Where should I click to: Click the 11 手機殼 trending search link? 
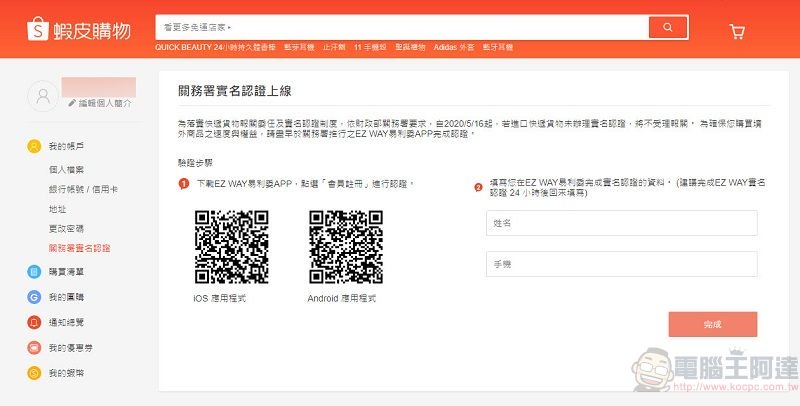(x=370, y=47)
